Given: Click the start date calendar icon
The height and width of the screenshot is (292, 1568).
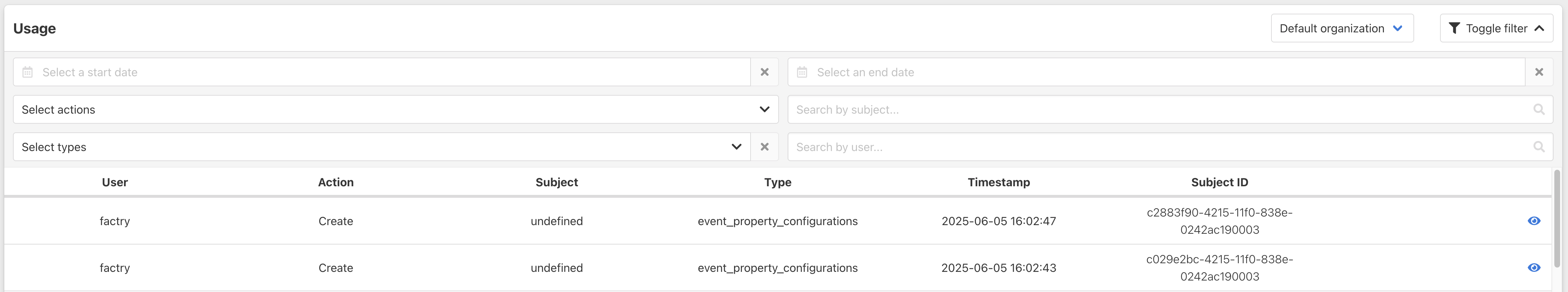Looking at the screenshot, I should (x=27, y=72).
